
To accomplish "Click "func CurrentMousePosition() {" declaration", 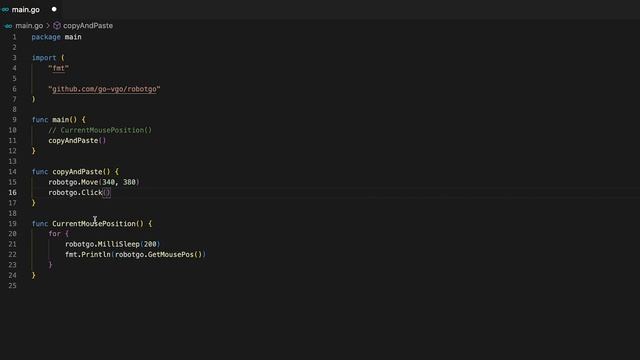I will click(92, 224).
